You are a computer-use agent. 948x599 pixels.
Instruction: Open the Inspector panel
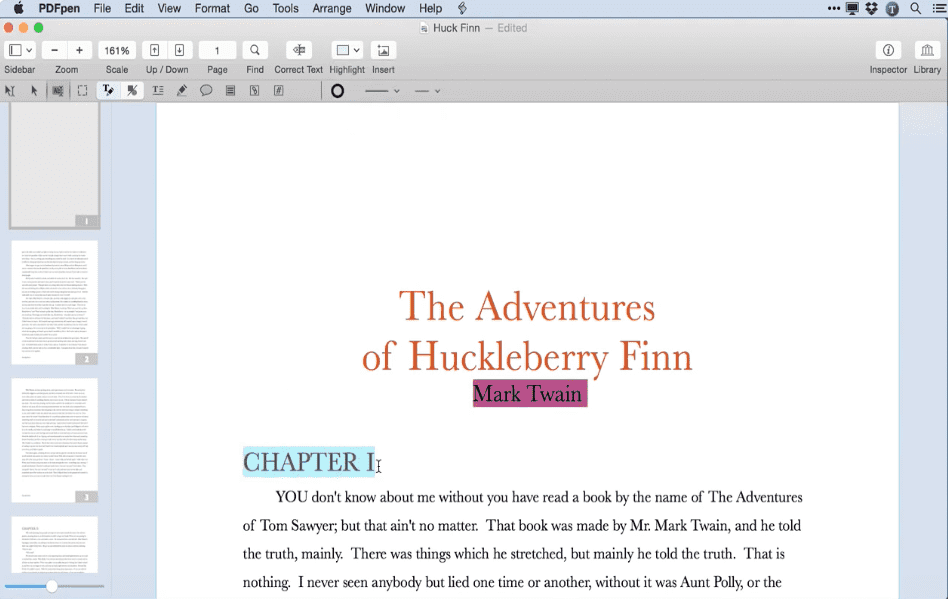[888, 50]
